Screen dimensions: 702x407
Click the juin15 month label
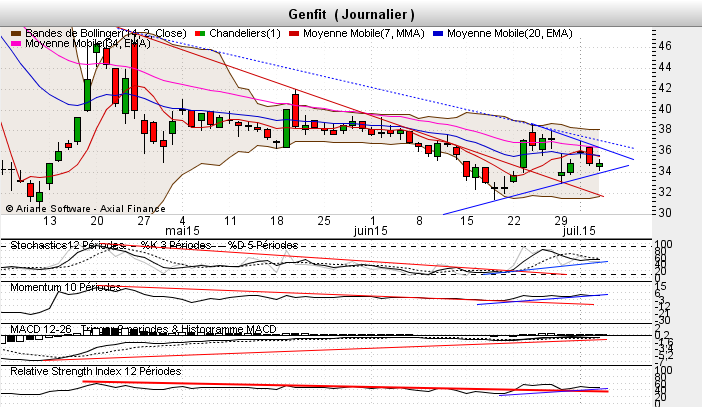pos(370,231)
